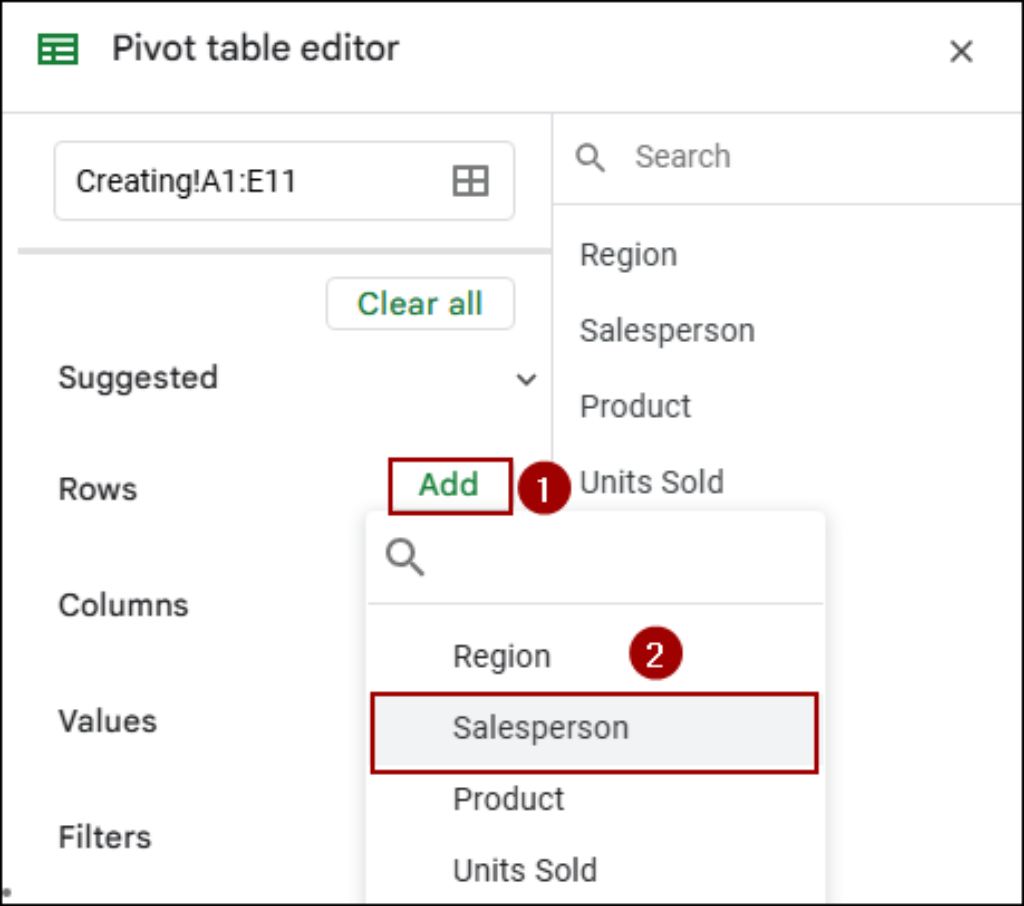Image resolution: width=1024 pixels, height=906 pixels.
Task: Select the Product field in the sidebar
Action: (635, 406)
